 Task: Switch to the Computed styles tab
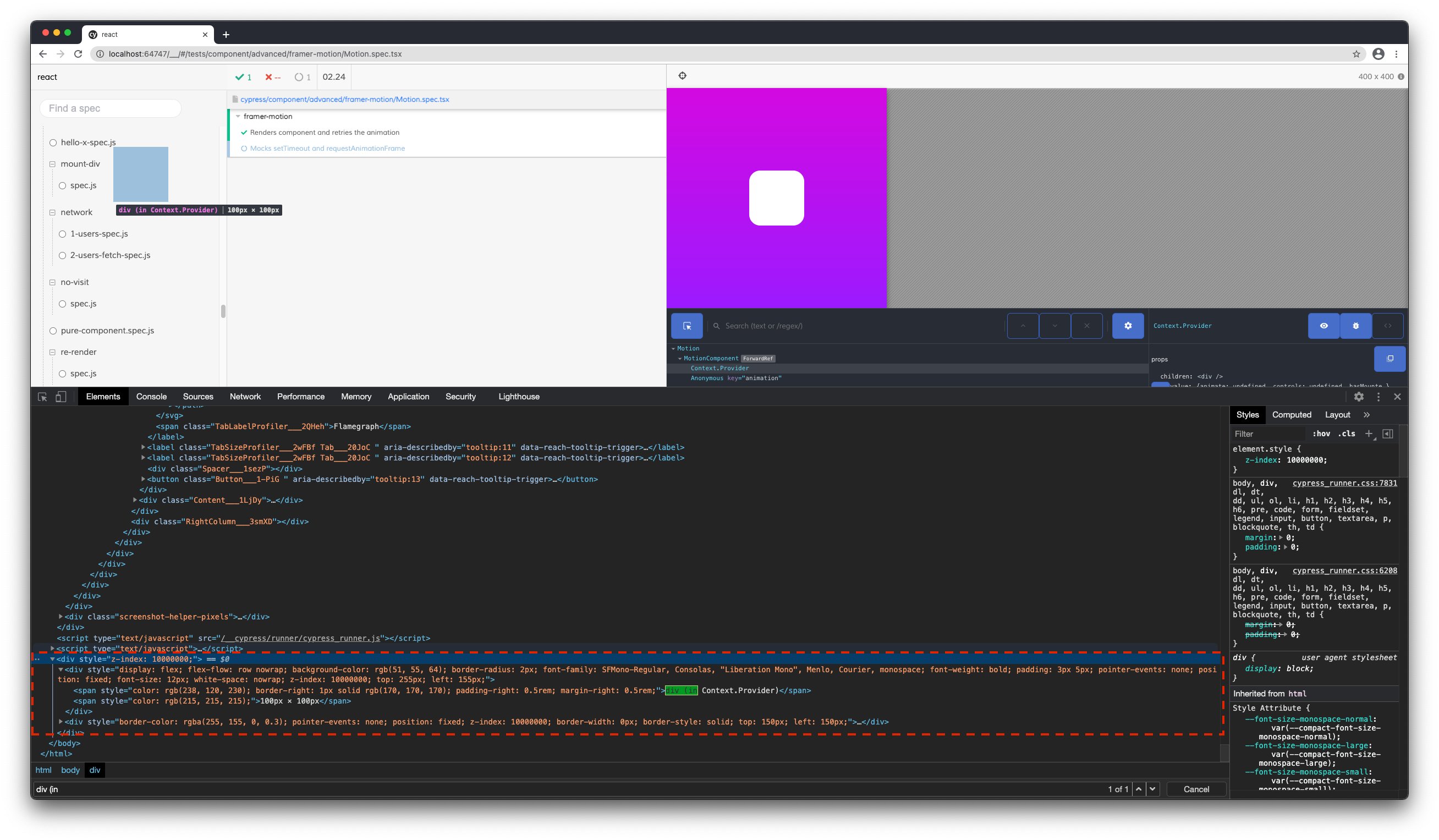pos(1291,415)
